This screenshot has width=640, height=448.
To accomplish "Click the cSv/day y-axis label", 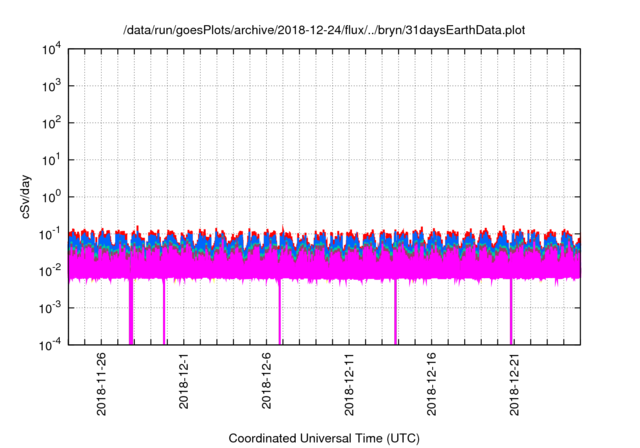I will pyautogui.click(x=26, y=197).
